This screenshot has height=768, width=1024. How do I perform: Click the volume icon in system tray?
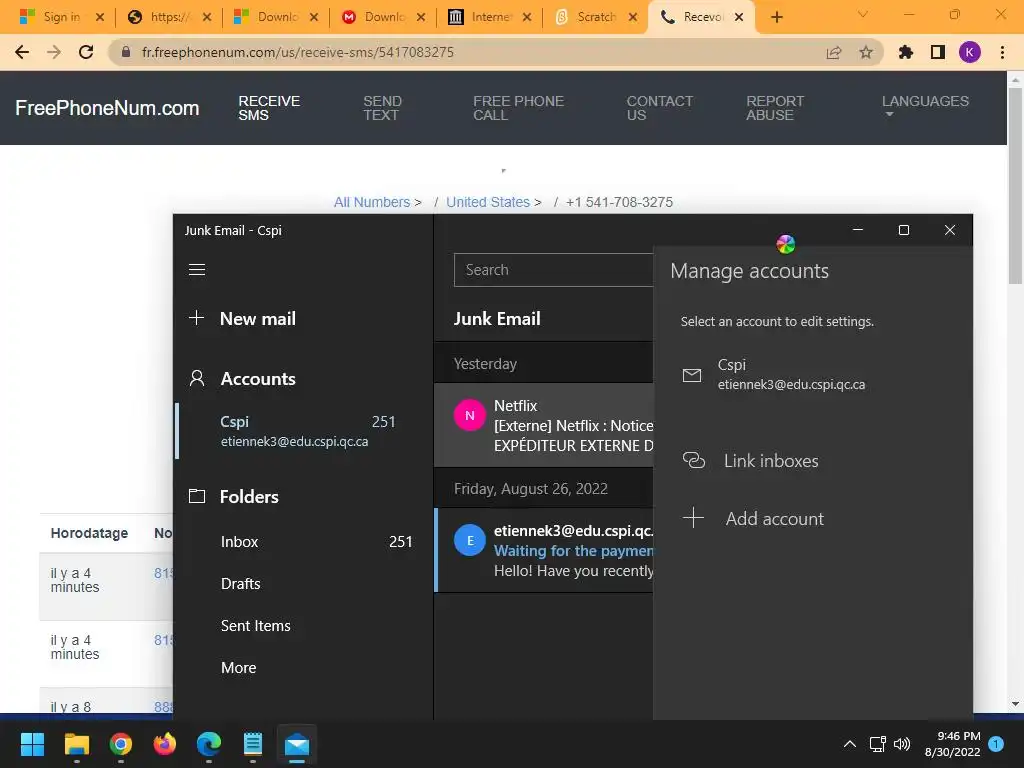(x=902, y=744)
